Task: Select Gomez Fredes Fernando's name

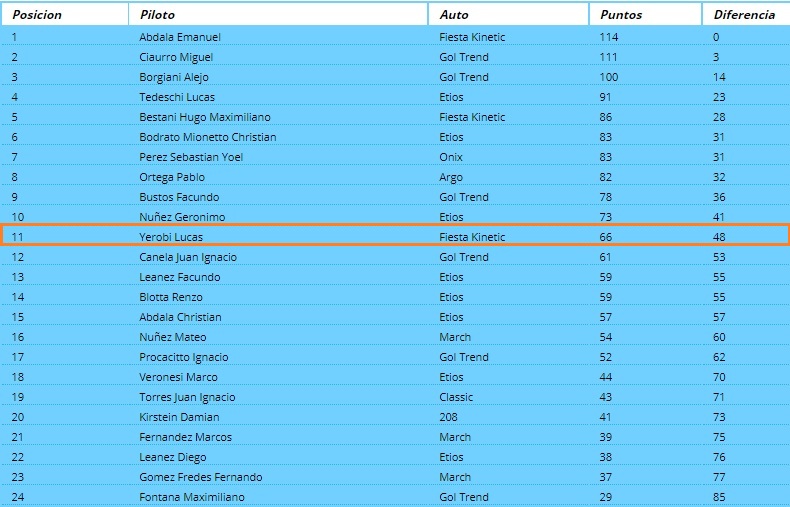Action: (201, 477)
